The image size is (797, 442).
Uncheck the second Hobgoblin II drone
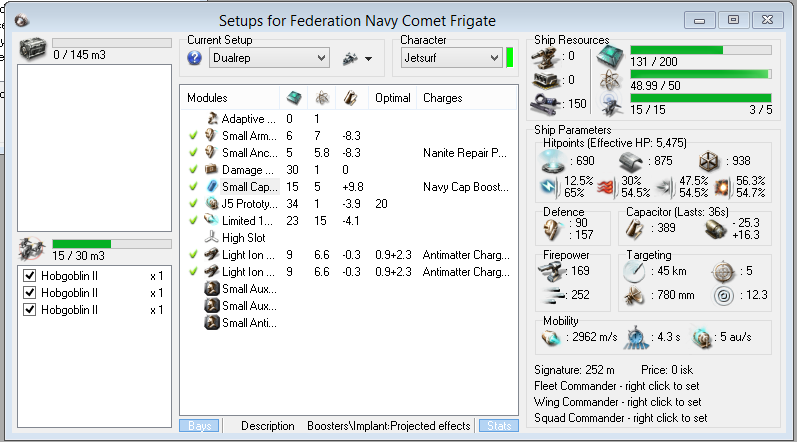(x=29, y=293)
